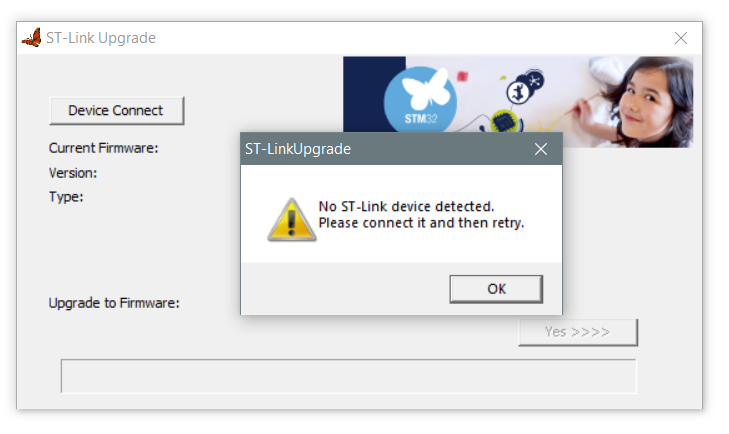The width and height of the screenshot is (729, 434).
Task: Click the girl's photo in banner
Action: (x=646, y=102)
